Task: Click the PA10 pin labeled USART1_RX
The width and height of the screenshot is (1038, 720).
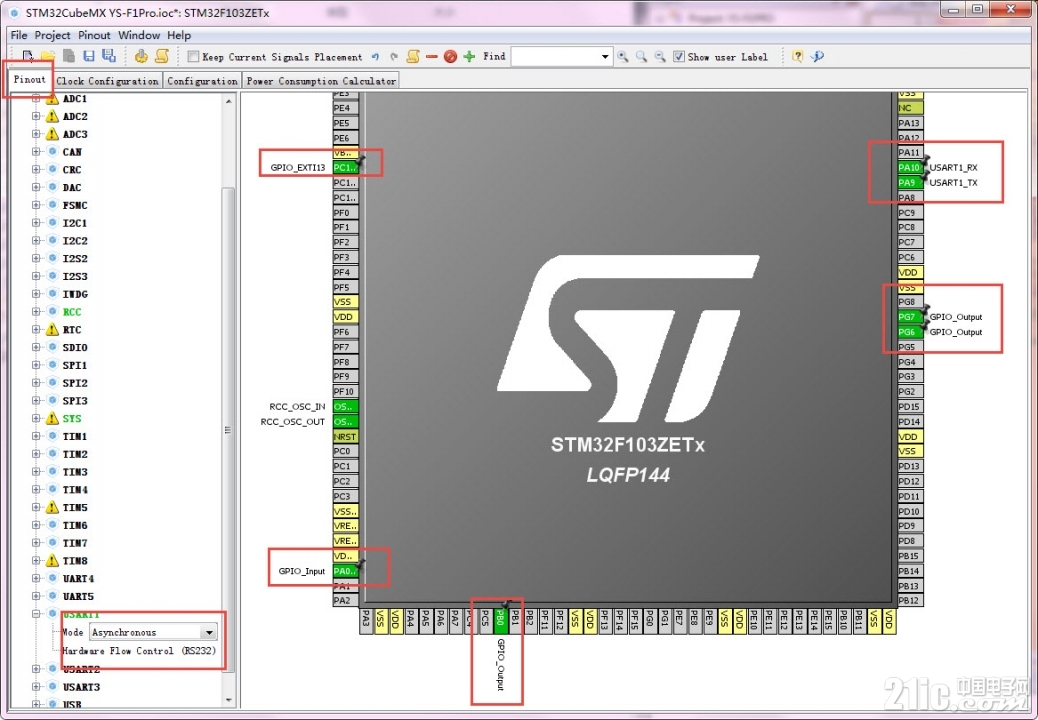Action: tap(910, 168)
